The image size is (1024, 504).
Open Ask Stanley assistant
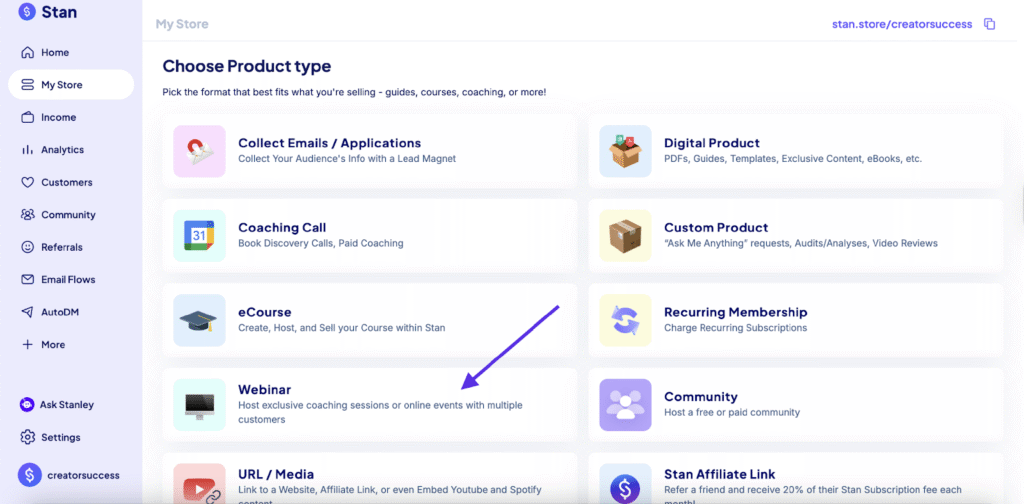(x=66, y=405)
